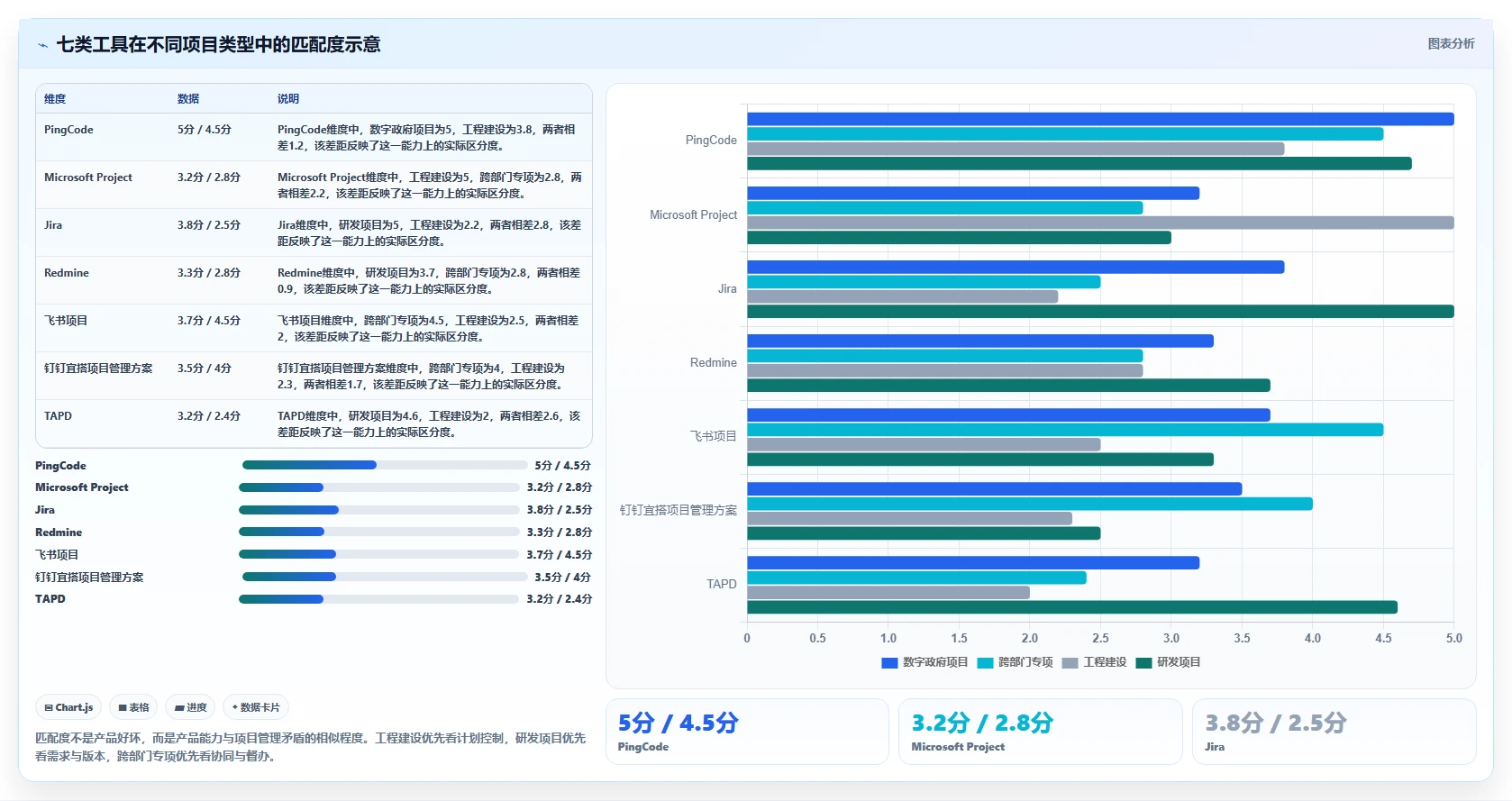Click Microsoft Project 工程建设 gray bar

coord(1100,223)
